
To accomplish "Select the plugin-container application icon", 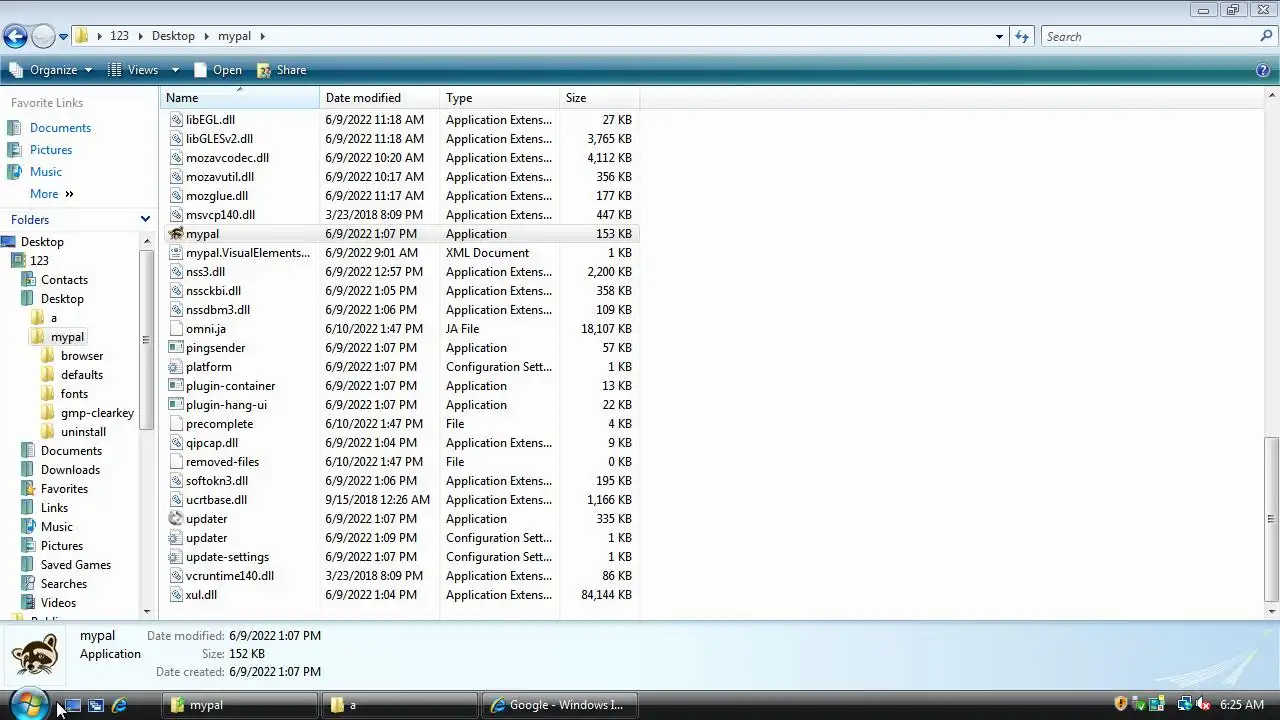I will tap(176, 386).
